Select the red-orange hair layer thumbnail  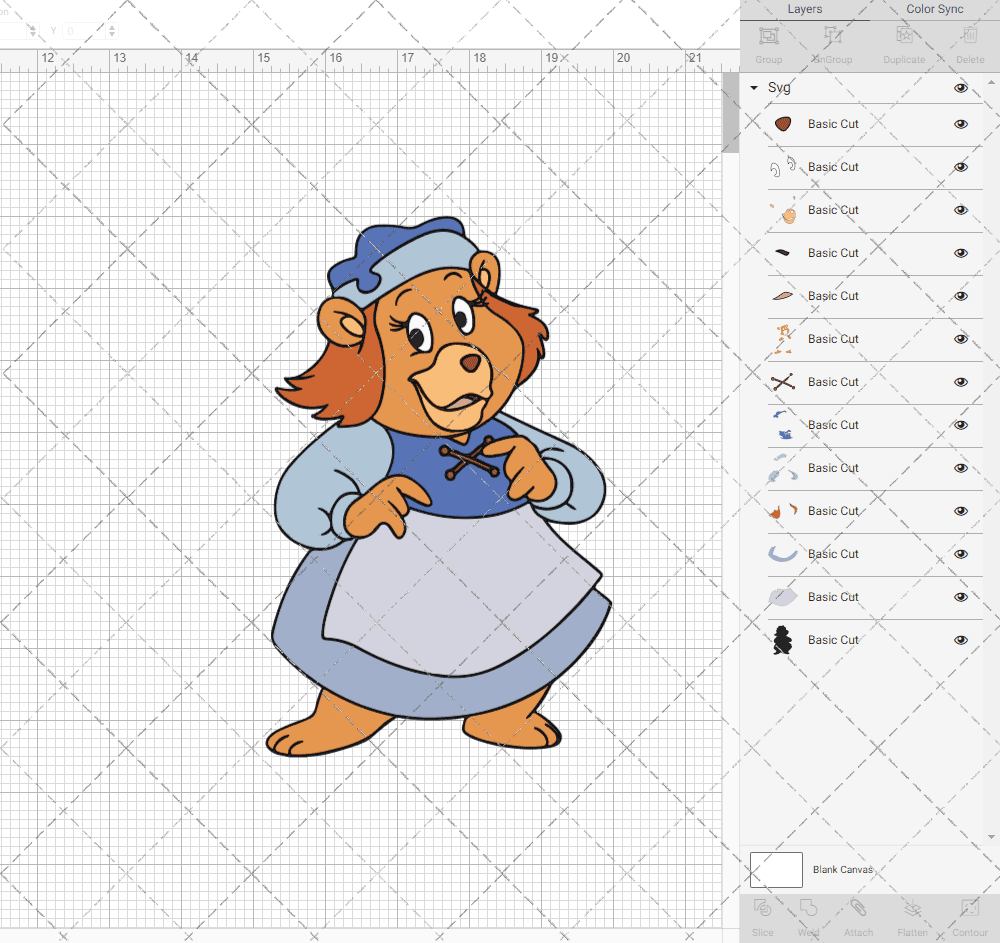click(783, 511)
